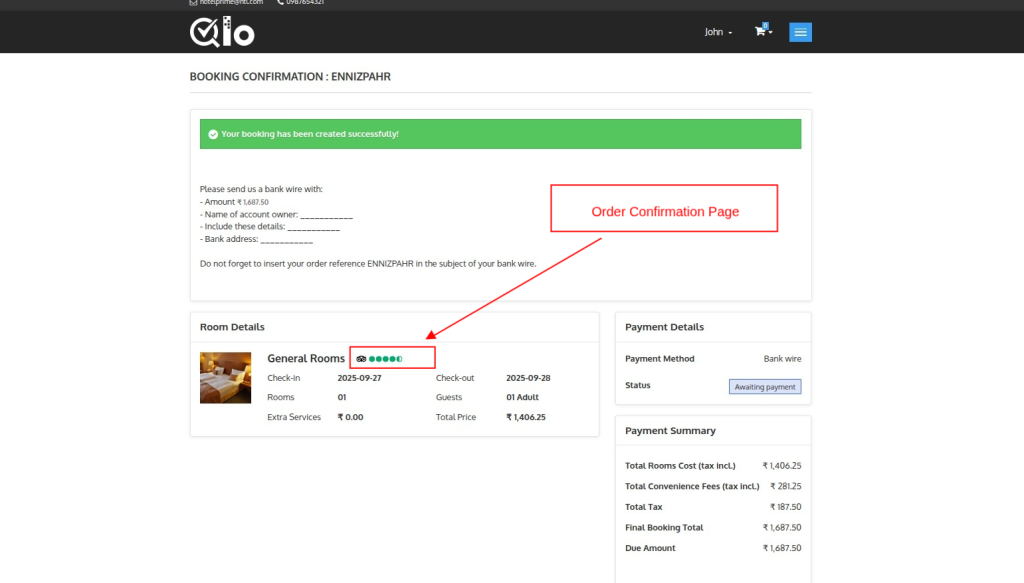Open the General Rooms bedroom thumbnail
The width and height of the screenshot is (1024, 583).
pos(225,377)
